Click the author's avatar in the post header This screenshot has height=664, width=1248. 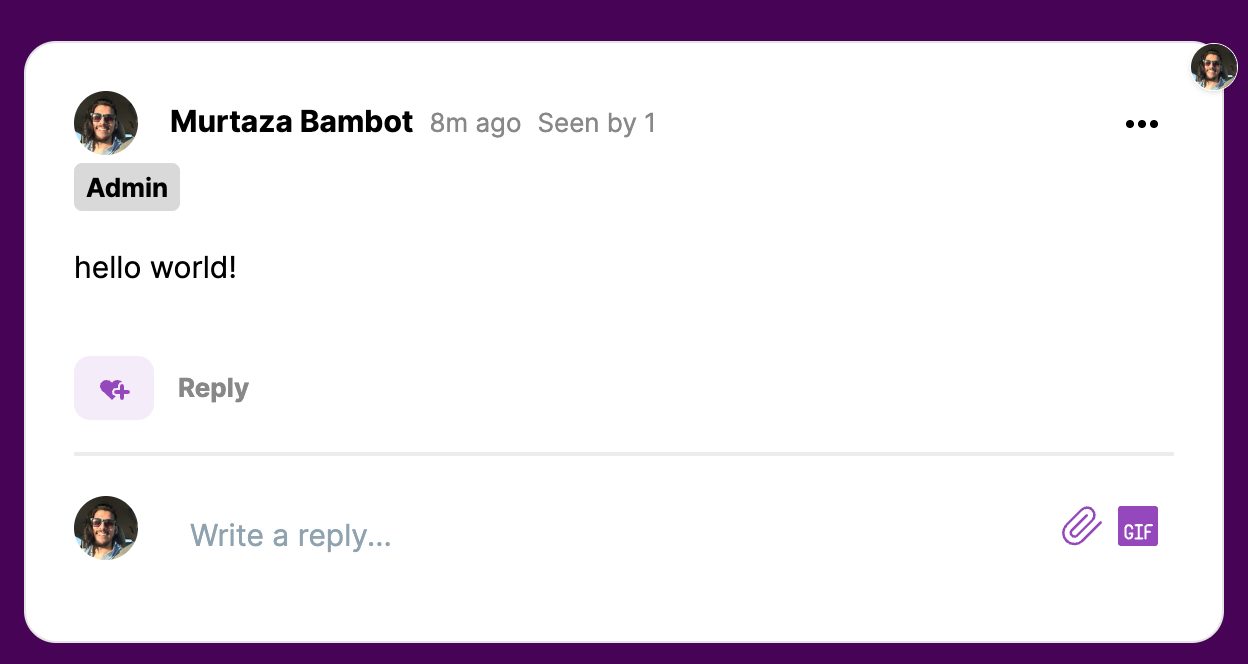tap(106, 123)
